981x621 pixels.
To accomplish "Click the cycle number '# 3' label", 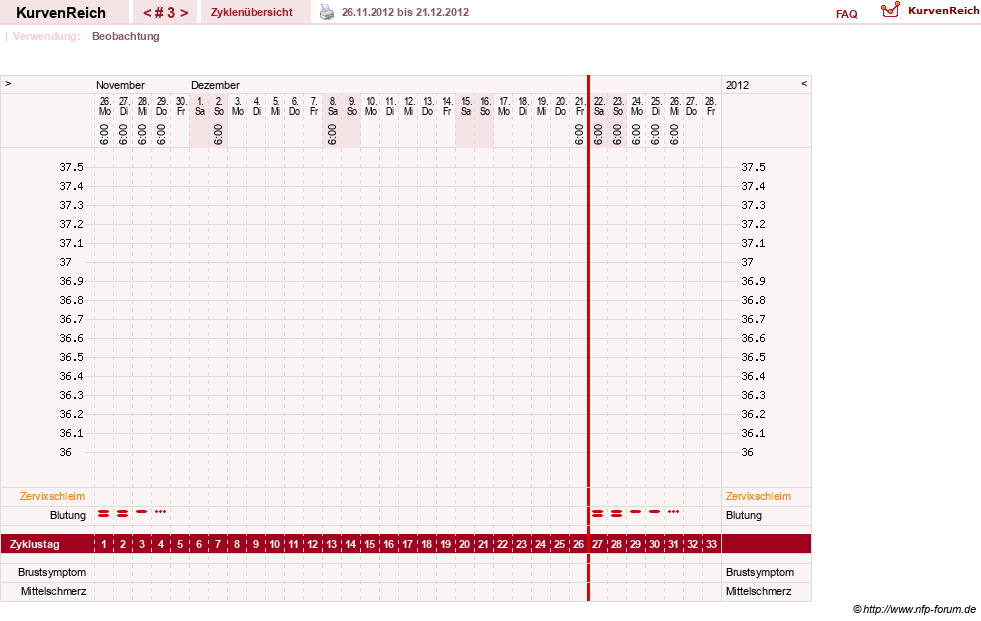I will tap(165, 13).
